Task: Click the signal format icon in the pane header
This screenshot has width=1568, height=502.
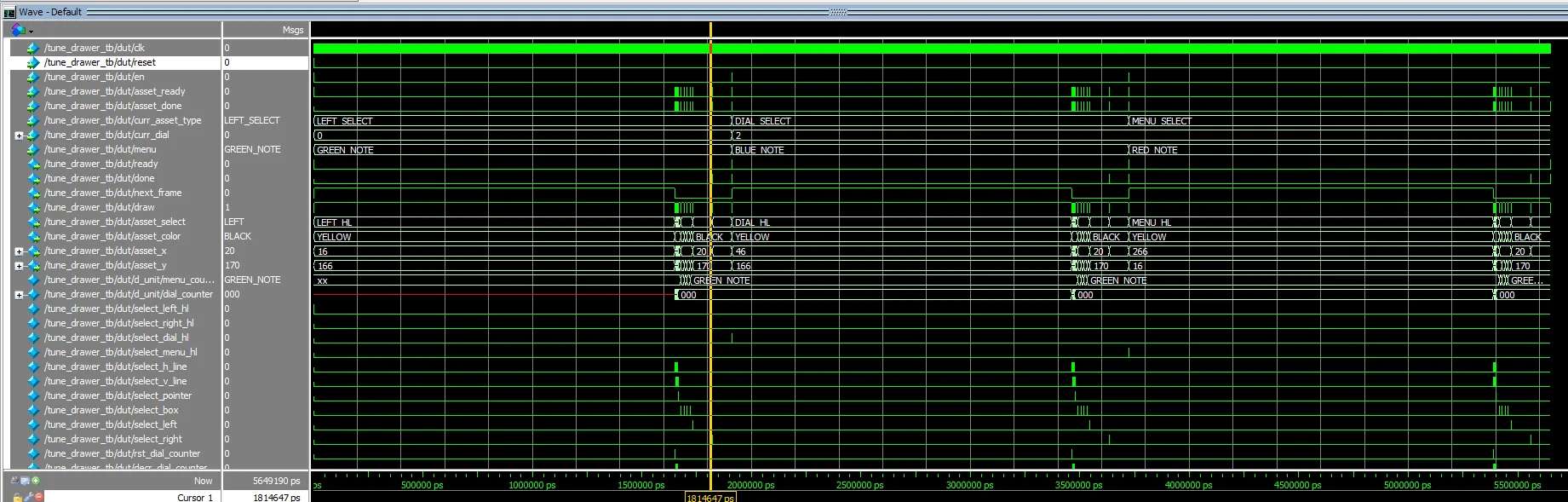Action: [x=18, y=30]
